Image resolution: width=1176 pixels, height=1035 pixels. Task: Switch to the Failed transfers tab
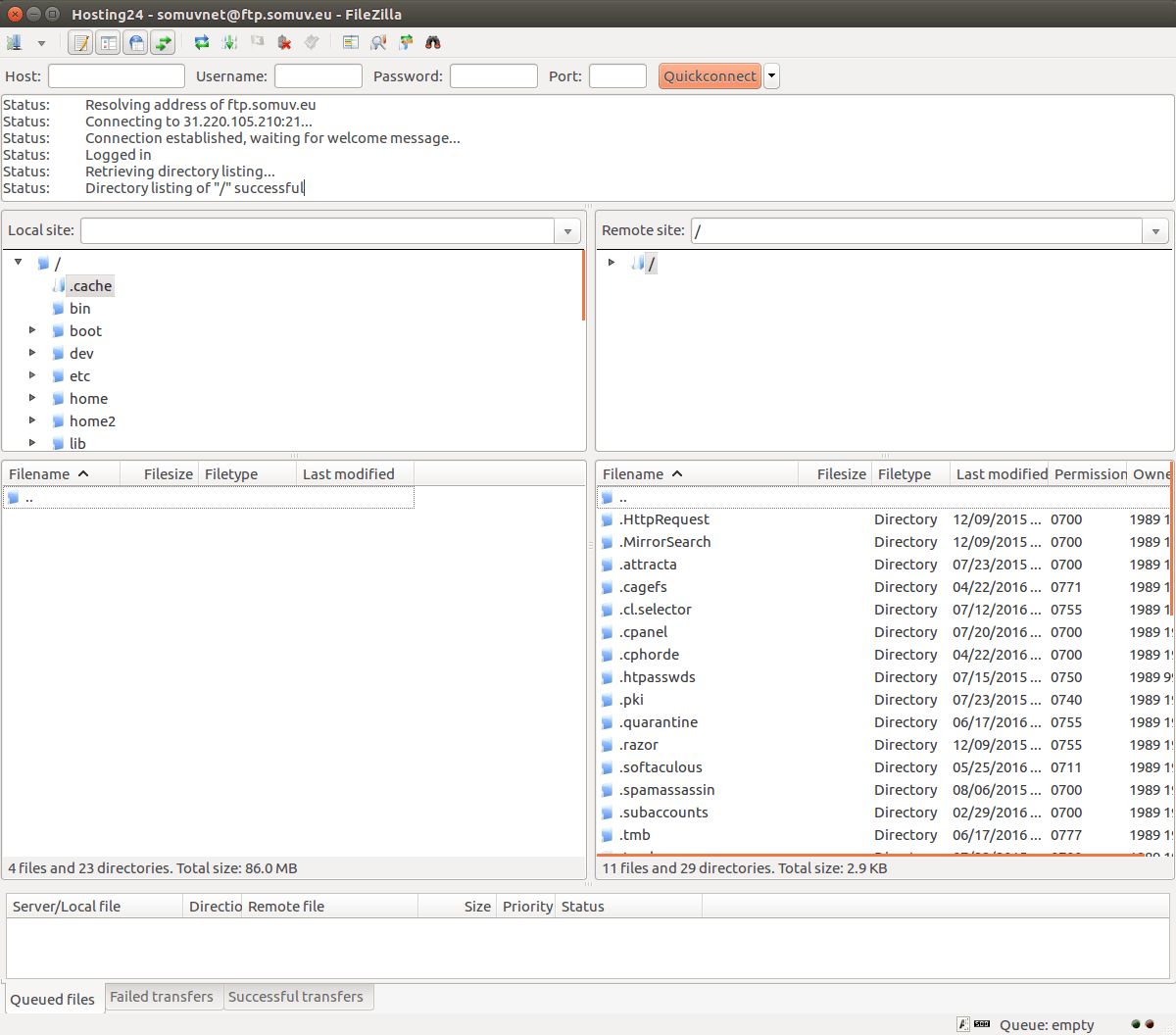[x=162, y=997]
